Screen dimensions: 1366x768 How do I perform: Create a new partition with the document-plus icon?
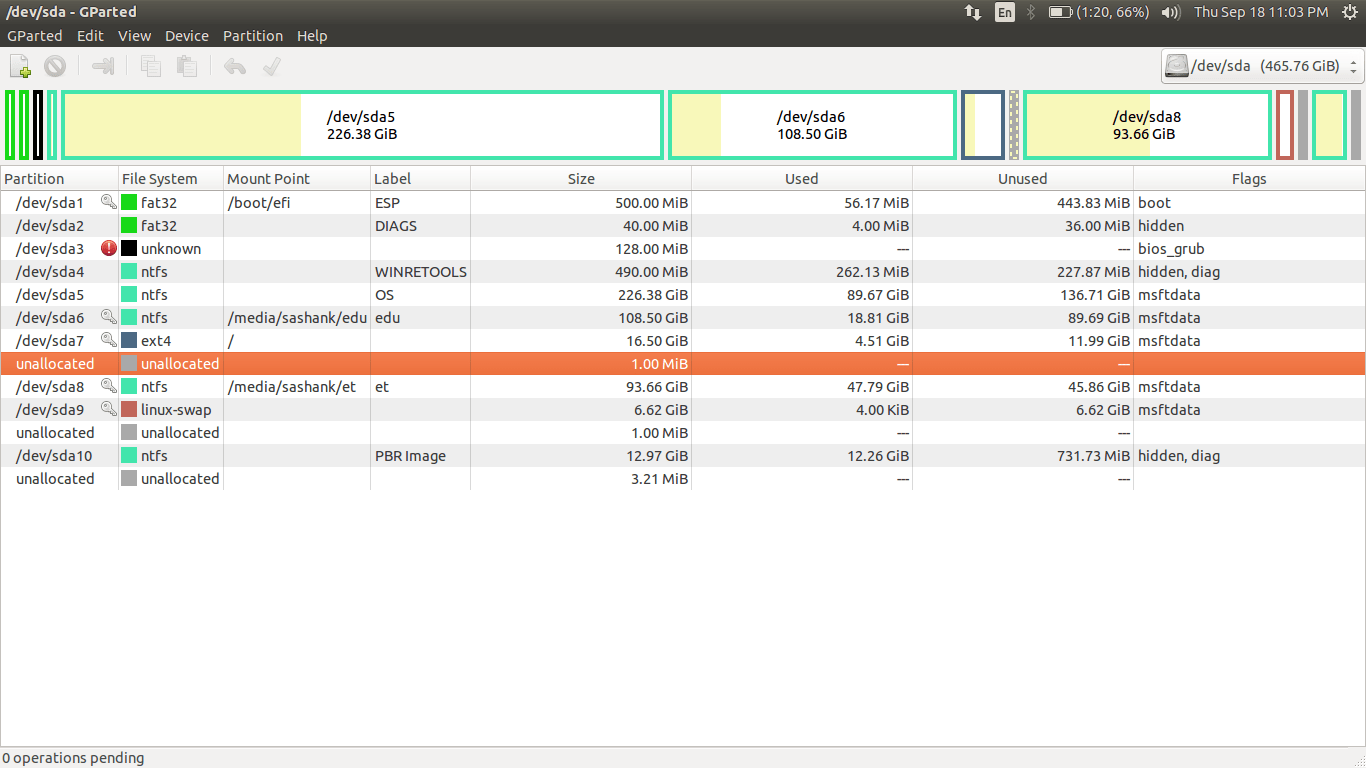[19, 65]
